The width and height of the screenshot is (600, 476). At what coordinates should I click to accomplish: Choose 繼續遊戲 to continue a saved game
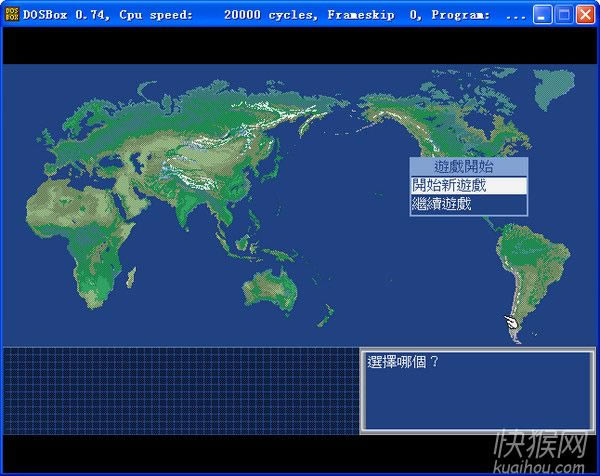[x=468, y=204]
